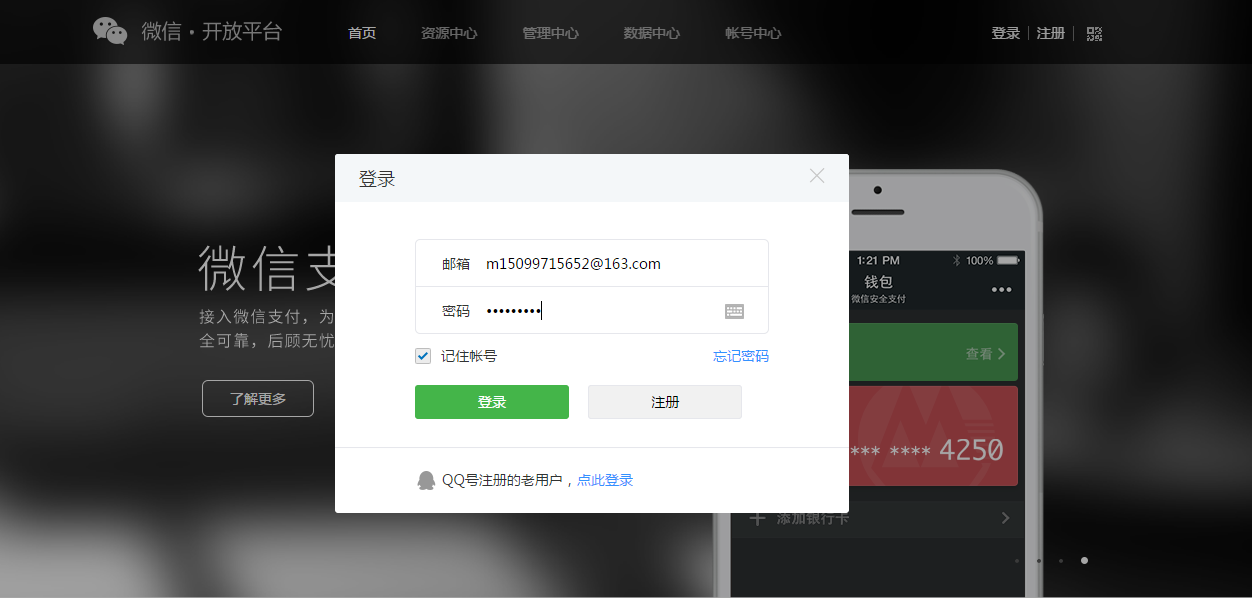Click the 查看 text on the phone's green card
This screenshot has height=598, width=1252.
point(979,354)
